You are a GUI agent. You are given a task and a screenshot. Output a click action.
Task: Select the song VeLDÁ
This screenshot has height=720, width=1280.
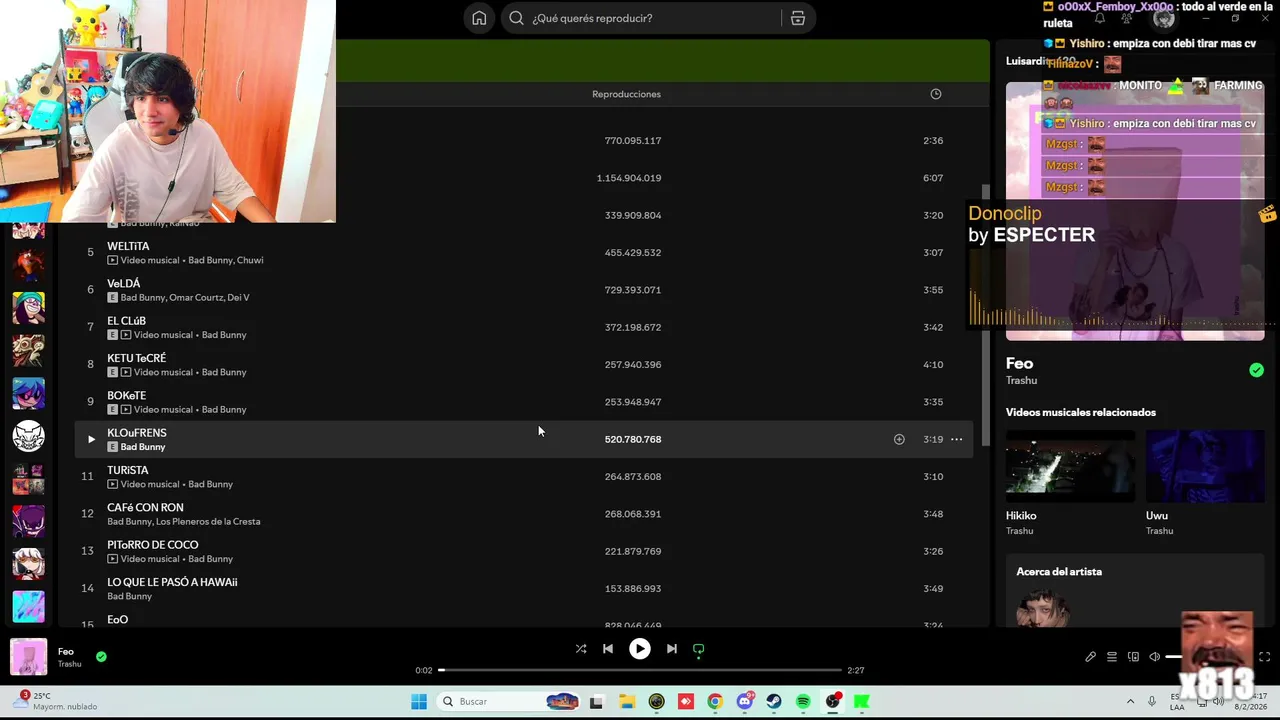click(124, 283)
